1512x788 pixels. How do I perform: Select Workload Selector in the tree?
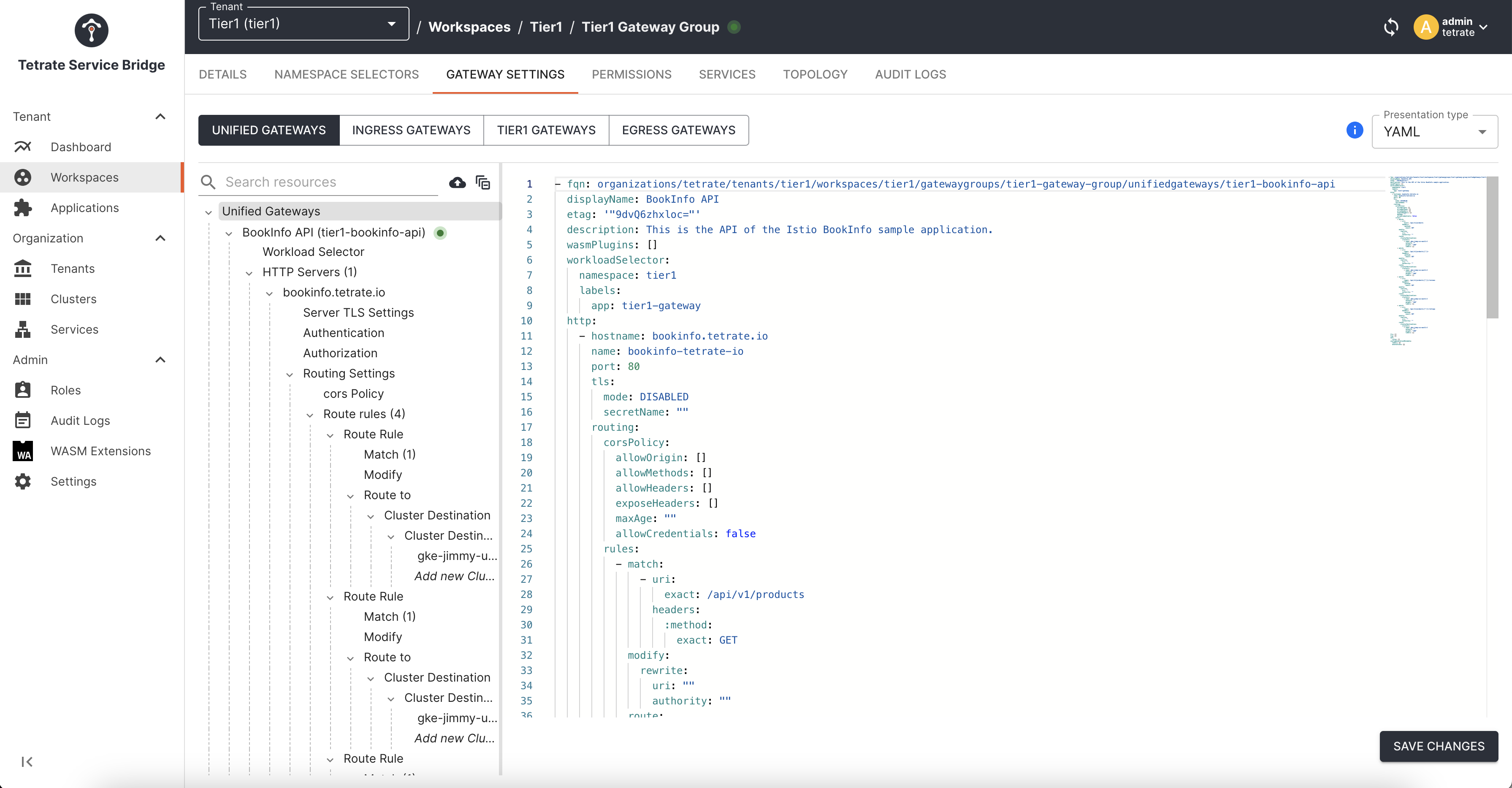pyautogui.click(x=314, y=251)
